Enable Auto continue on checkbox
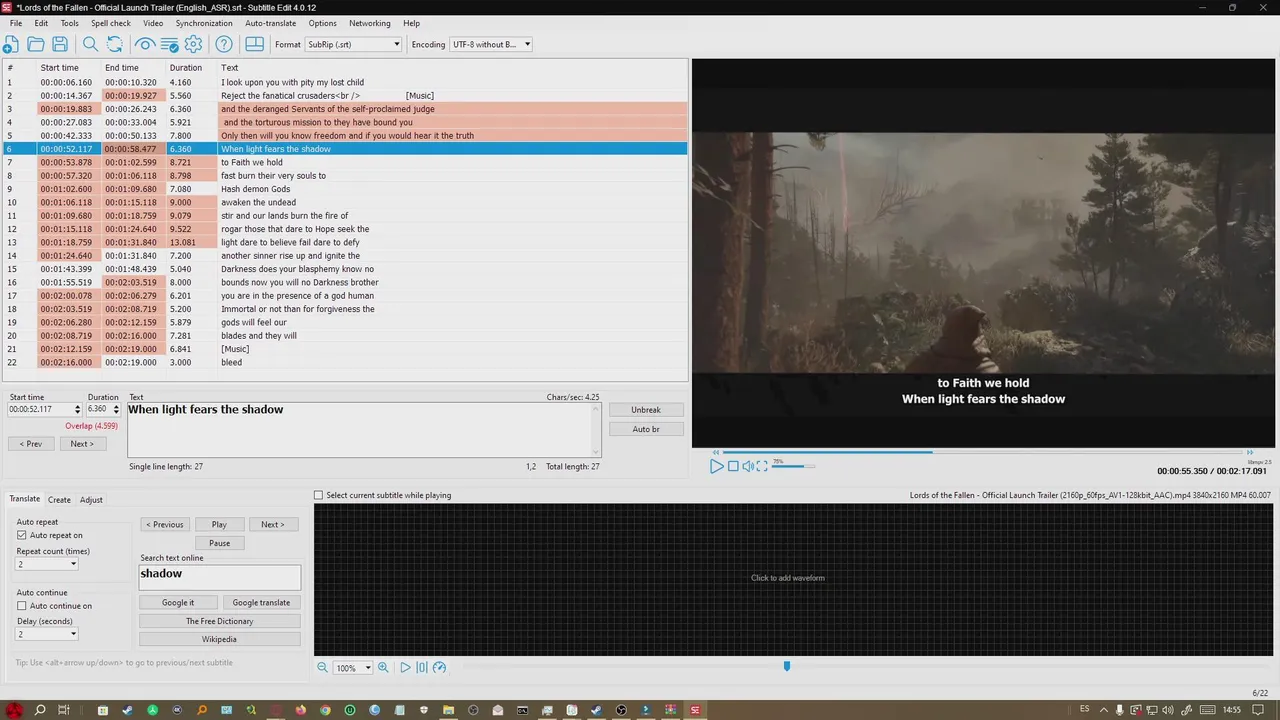 pos(22,606)
